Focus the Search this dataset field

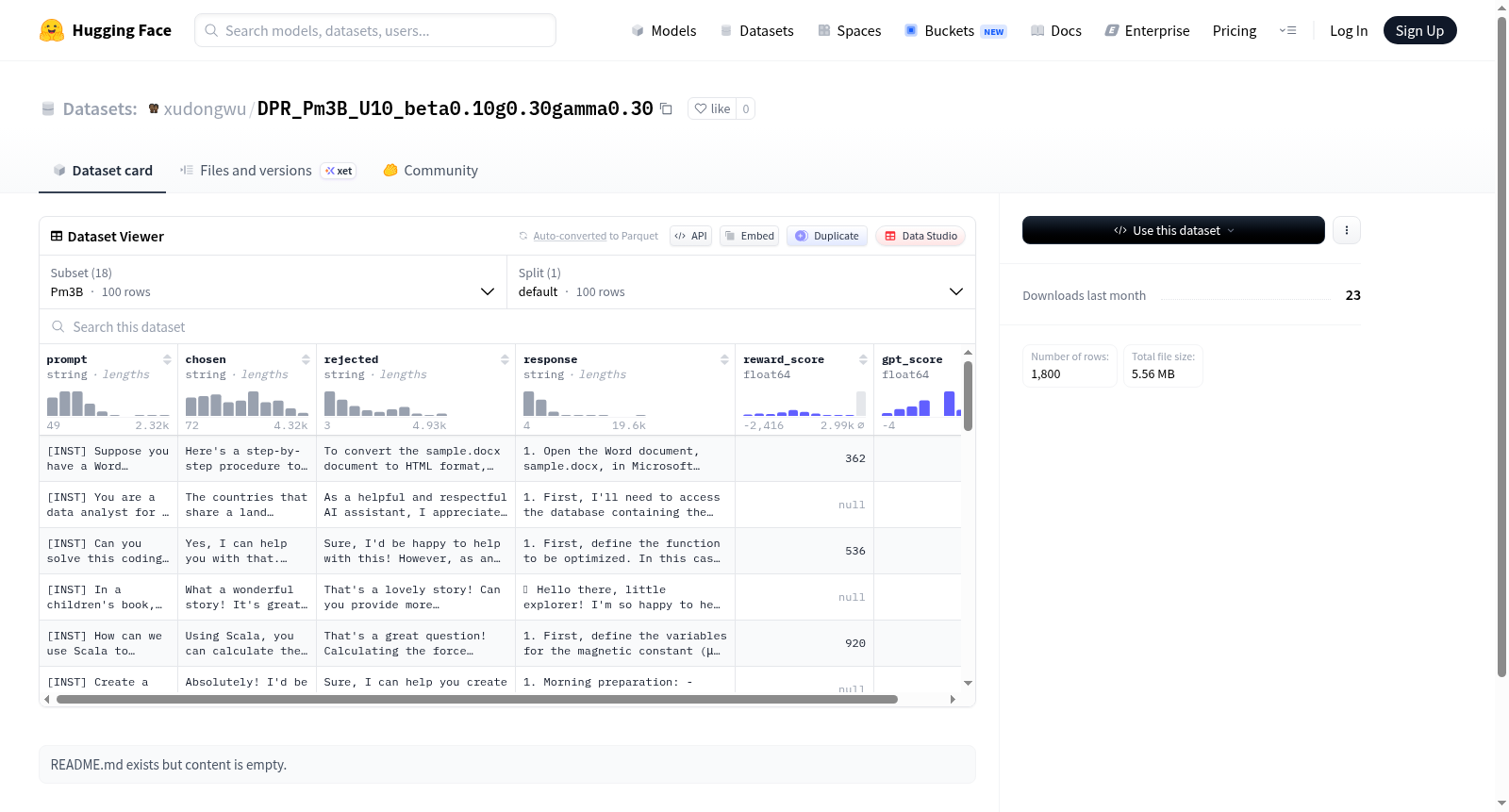pyautogui.click(x=507, y=326)
